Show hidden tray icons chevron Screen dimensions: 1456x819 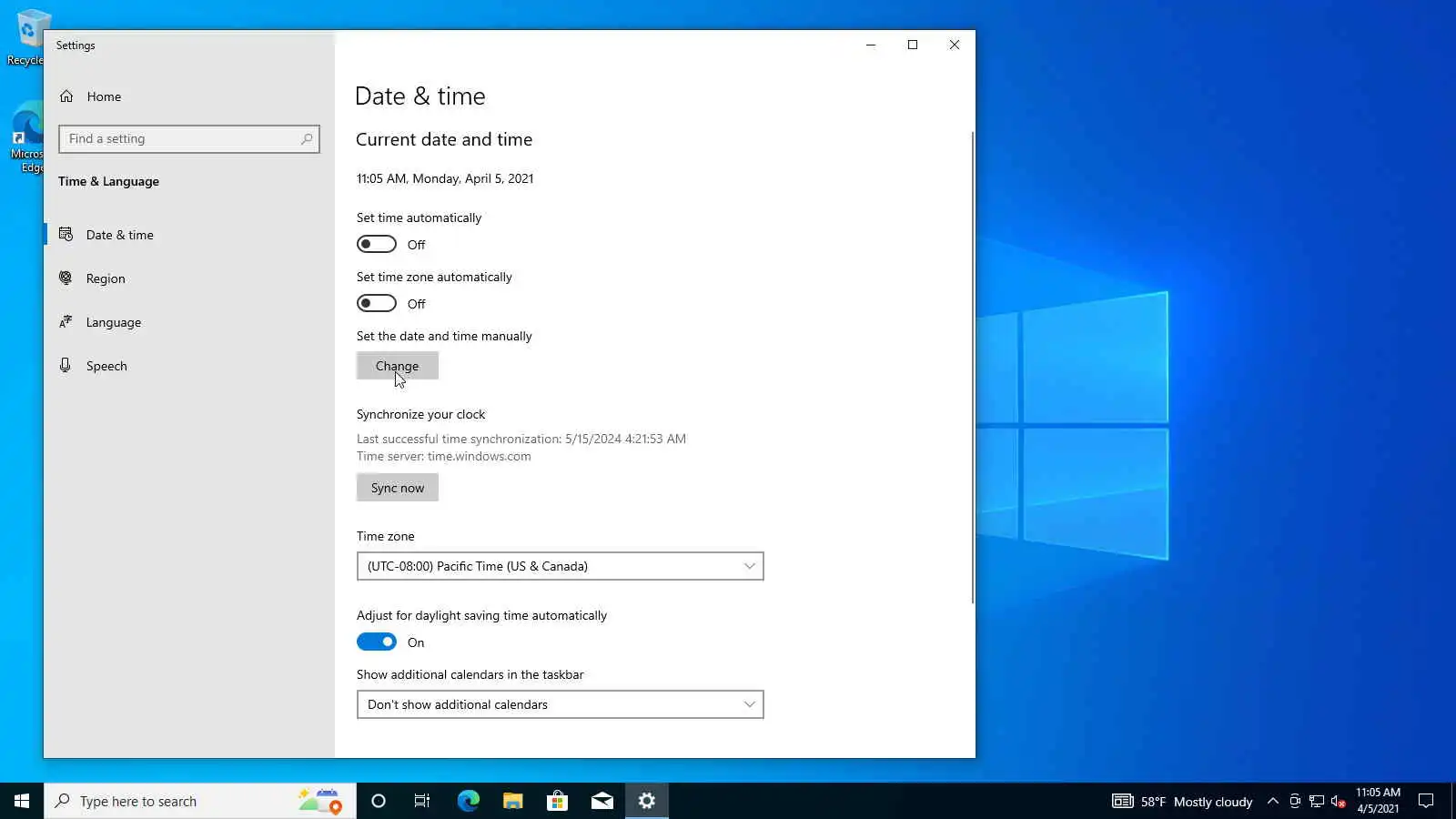1273,801
